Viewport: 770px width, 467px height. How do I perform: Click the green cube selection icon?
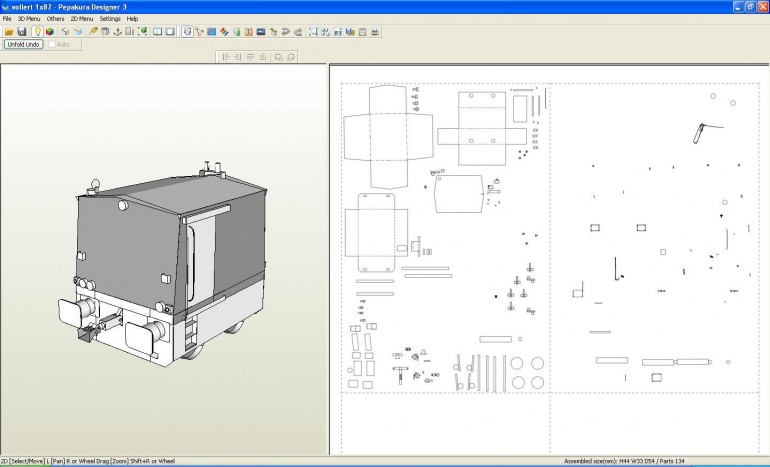[142, 32]
